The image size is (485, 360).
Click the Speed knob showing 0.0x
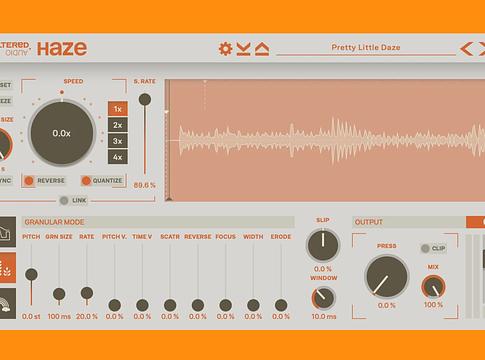tap(62, 133)
